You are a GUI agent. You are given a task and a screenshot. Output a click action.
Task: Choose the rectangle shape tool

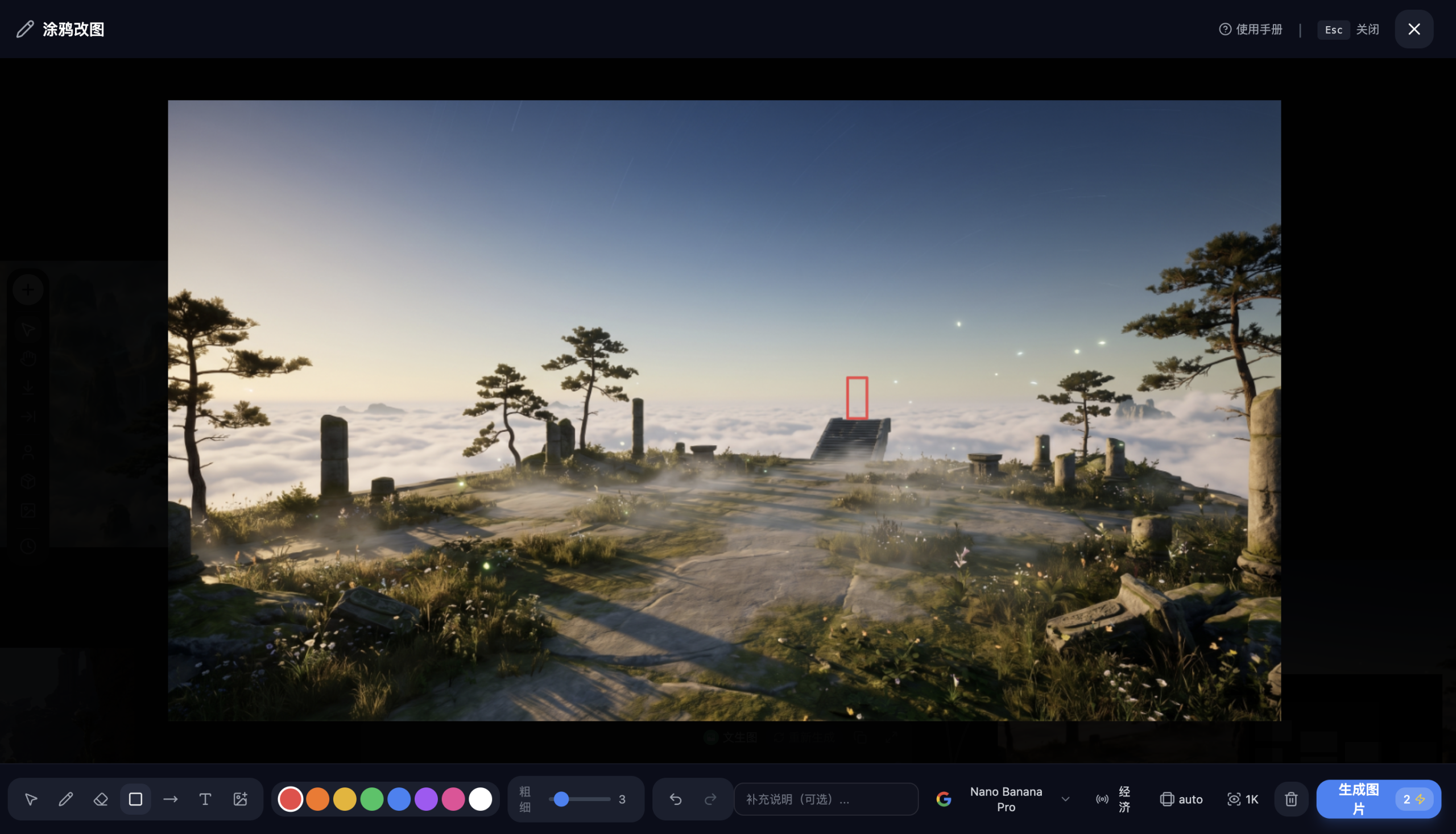pos(136,799)
